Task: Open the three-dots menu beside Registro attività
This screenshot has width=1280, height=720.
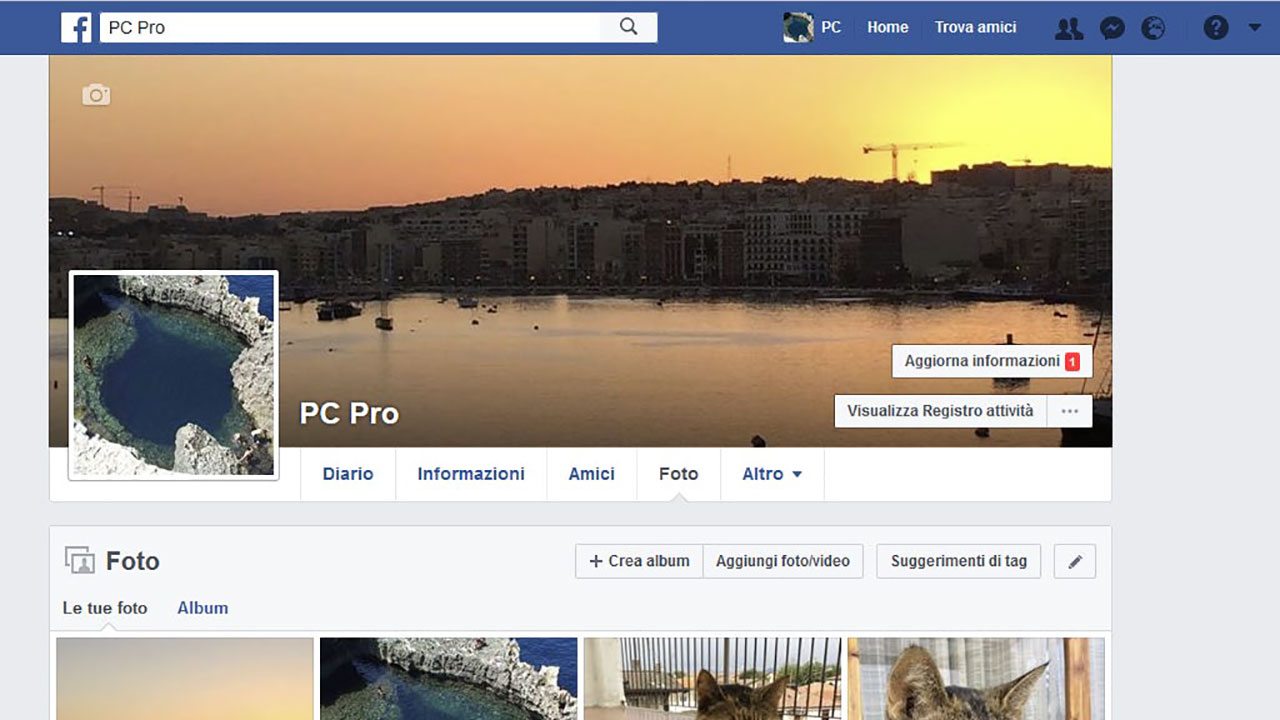Action: click(x=1070, y=411)
